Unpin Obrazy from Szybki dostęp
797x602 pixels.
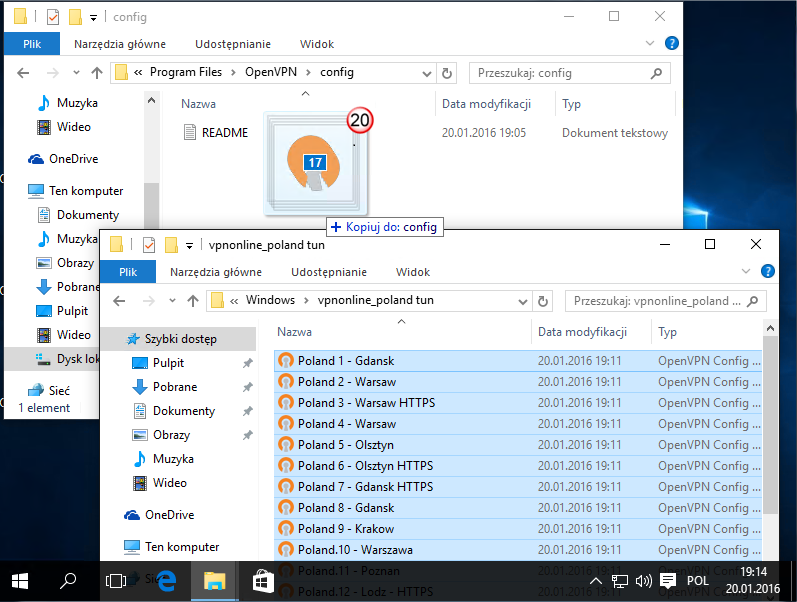point(248,435)
